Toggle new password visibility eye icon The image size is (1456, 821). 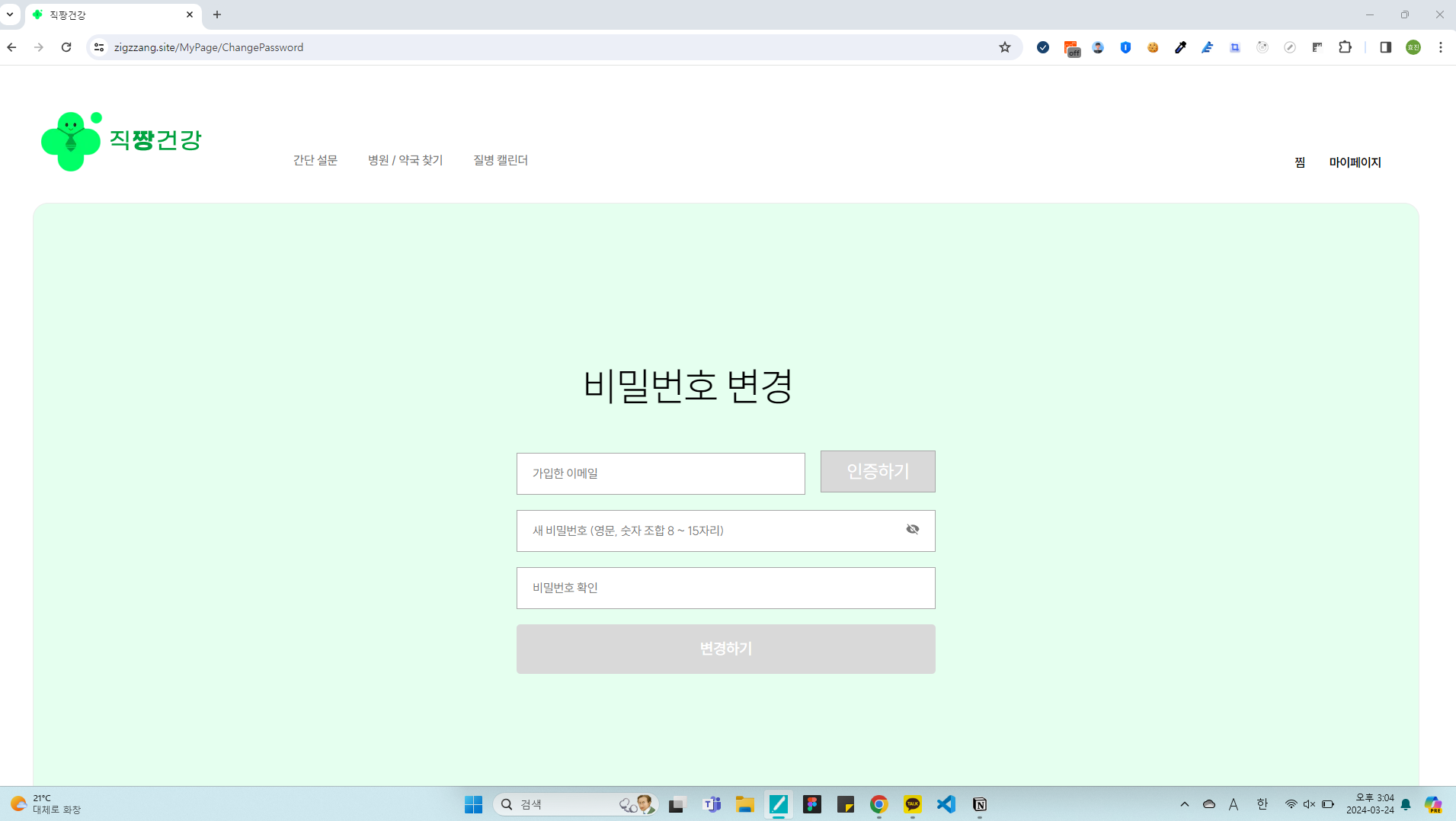coord(912,530)
